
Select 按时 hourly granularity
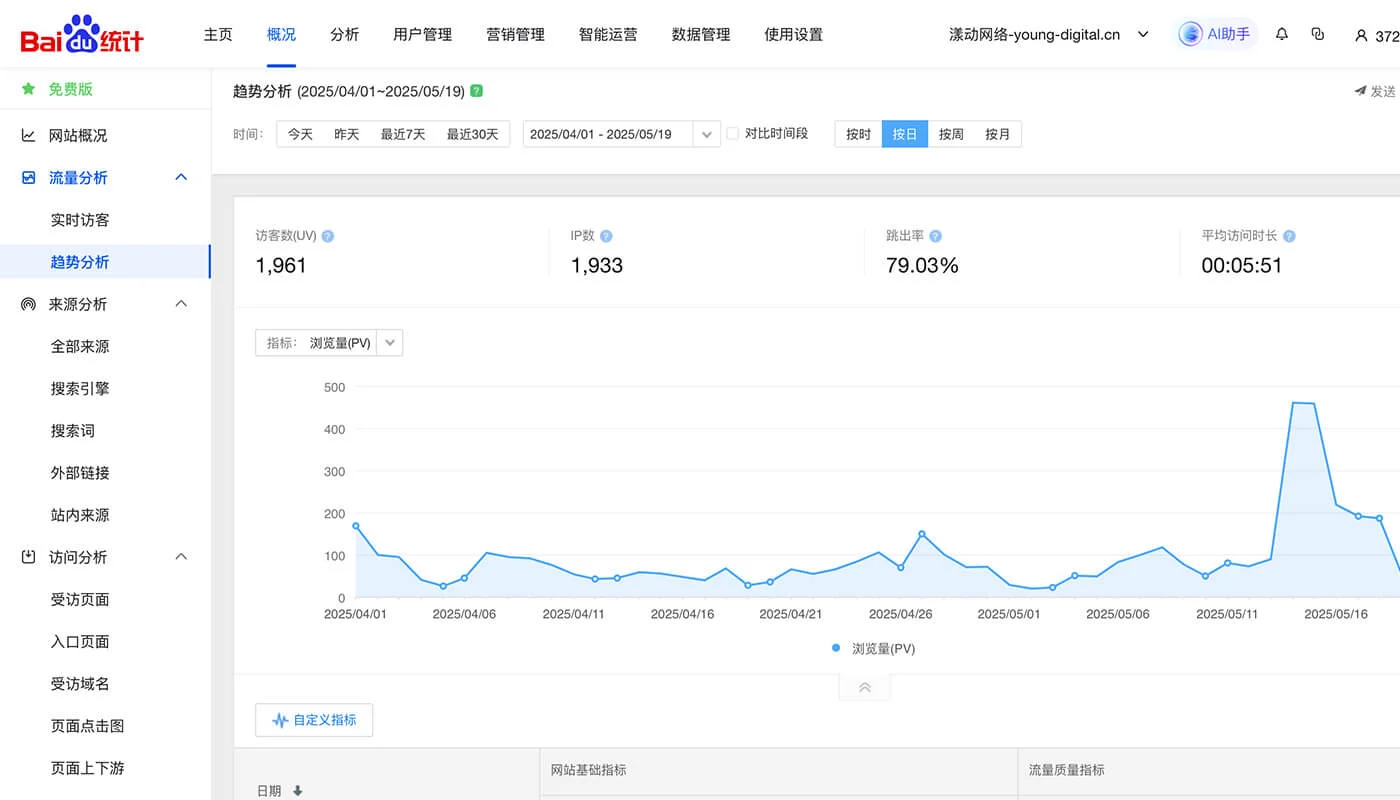click(857, 133)
